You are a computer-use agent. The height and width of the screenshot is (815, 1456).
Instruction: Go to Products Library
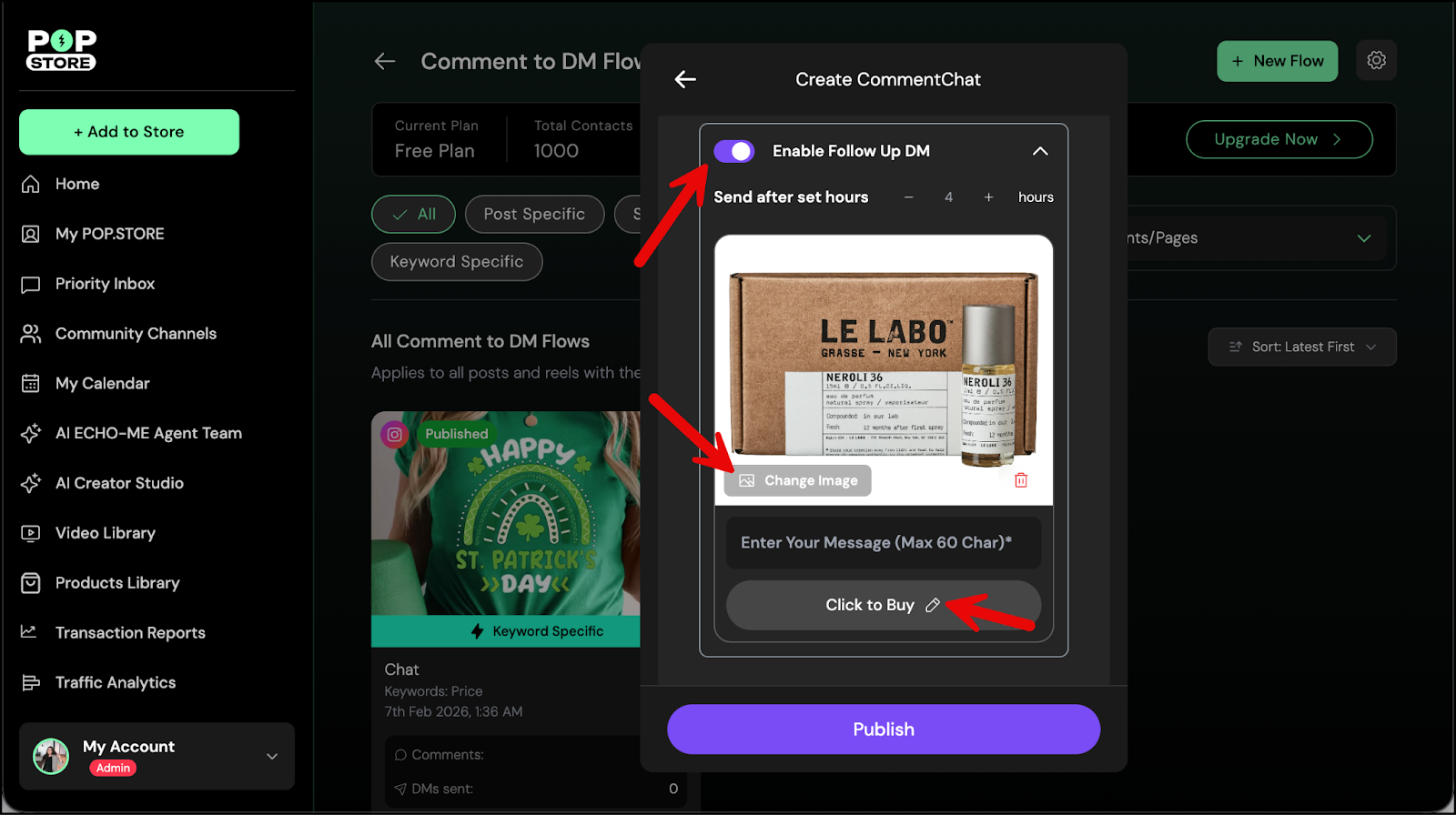pos(117,583)
